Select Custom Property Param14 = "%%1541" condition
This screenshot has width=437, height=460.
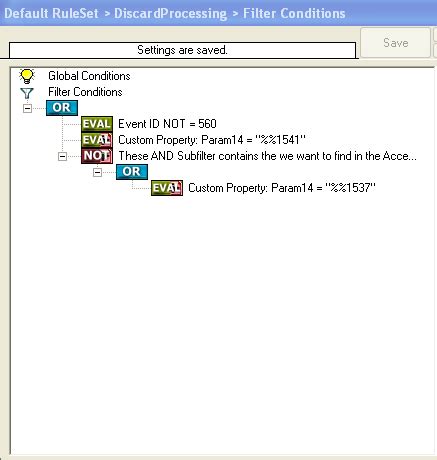pos(212,140)
